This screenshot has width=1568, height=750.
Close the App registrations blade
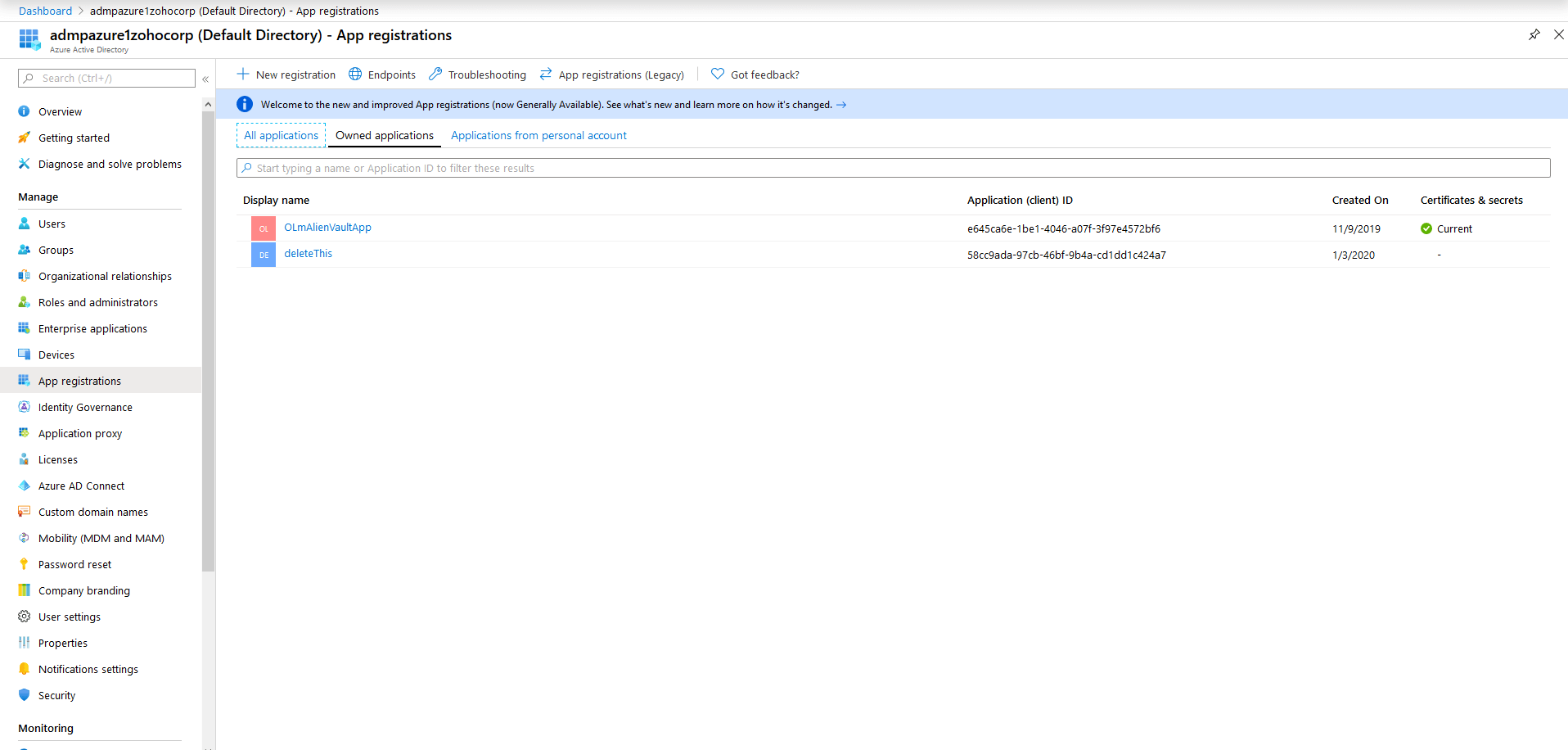(x=1558, y=34)
